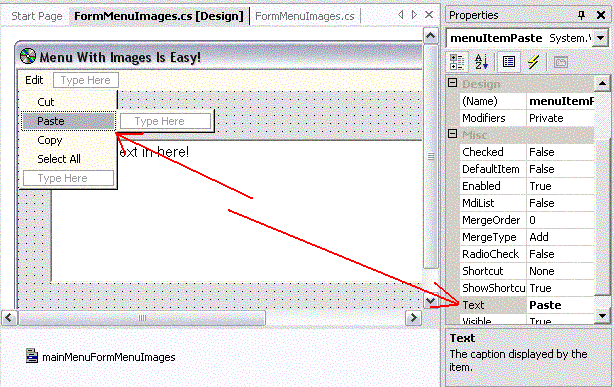Click the Modifiers value Private

tap(561, 118)
